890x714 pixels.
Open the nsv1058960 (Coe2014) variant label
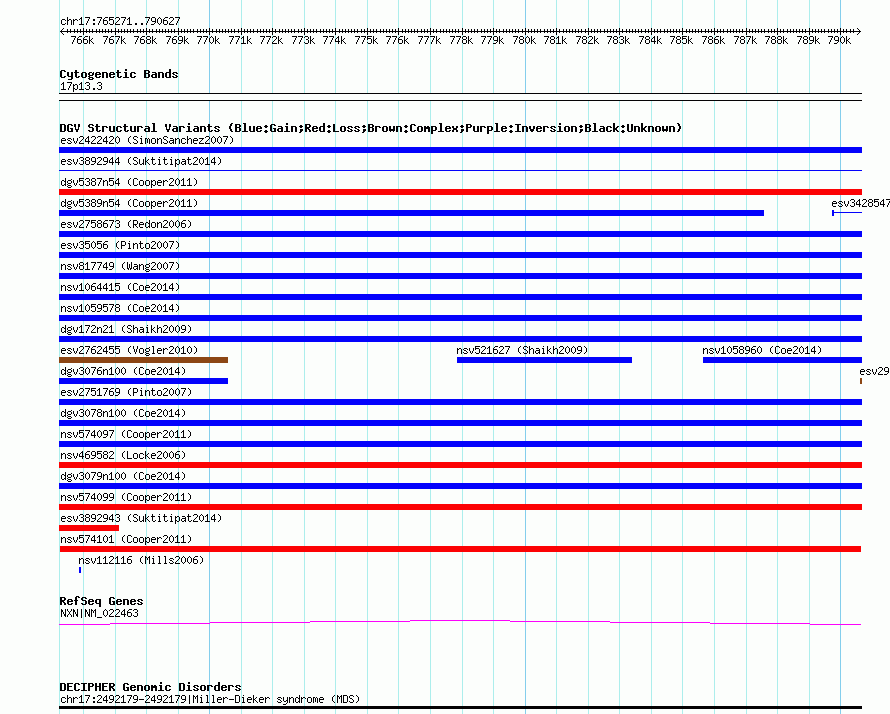pyautogui.click(x=761, y=350)
